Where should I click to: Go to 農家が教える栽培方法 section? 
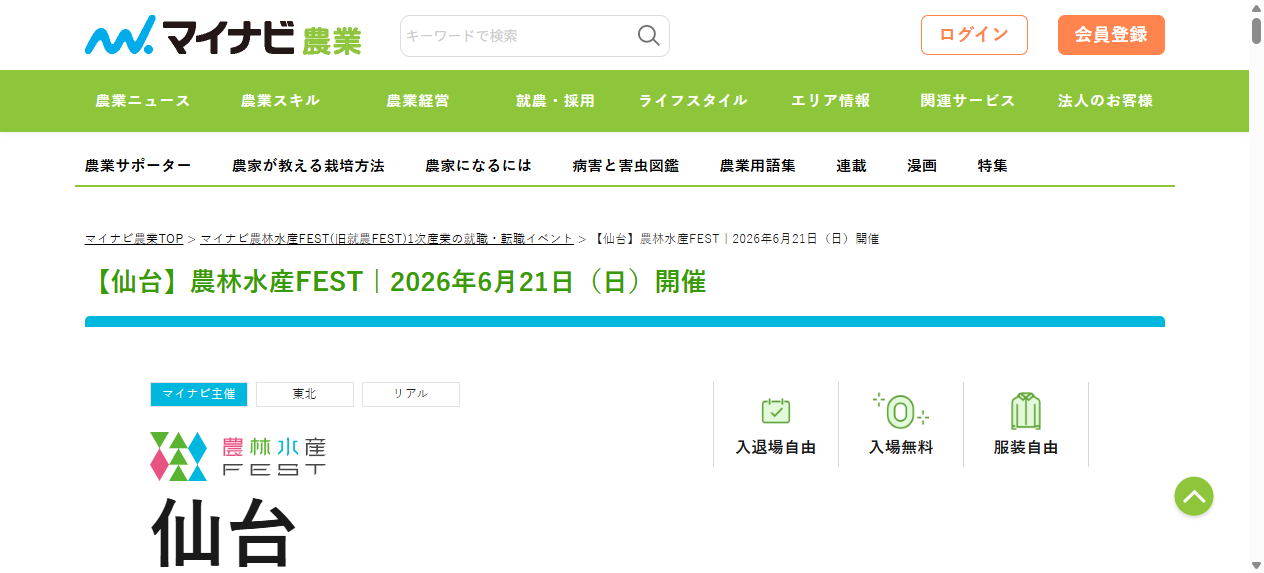pos(308,166)
